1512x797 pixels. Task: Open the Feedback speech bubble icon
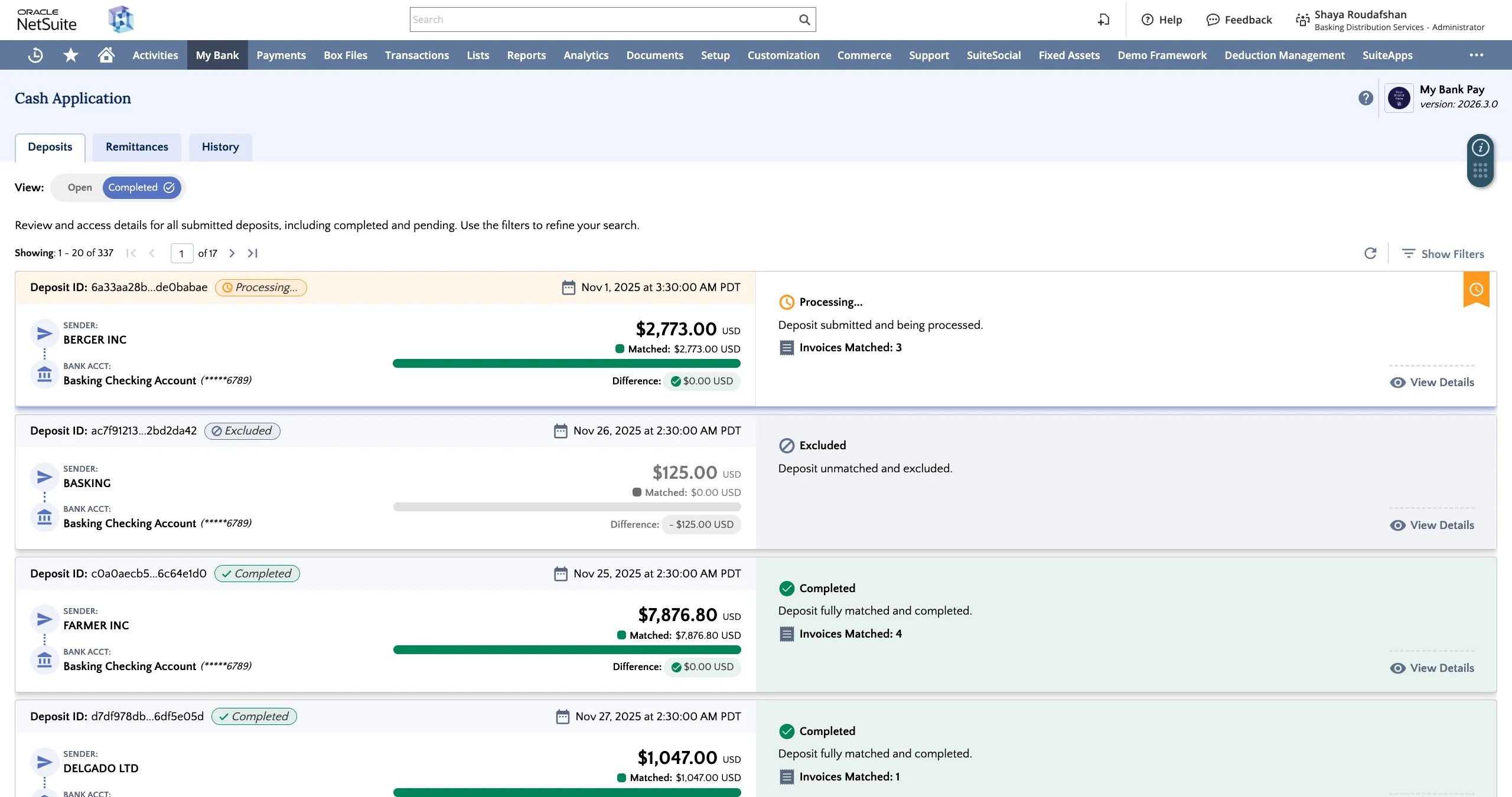[1213, 19]
